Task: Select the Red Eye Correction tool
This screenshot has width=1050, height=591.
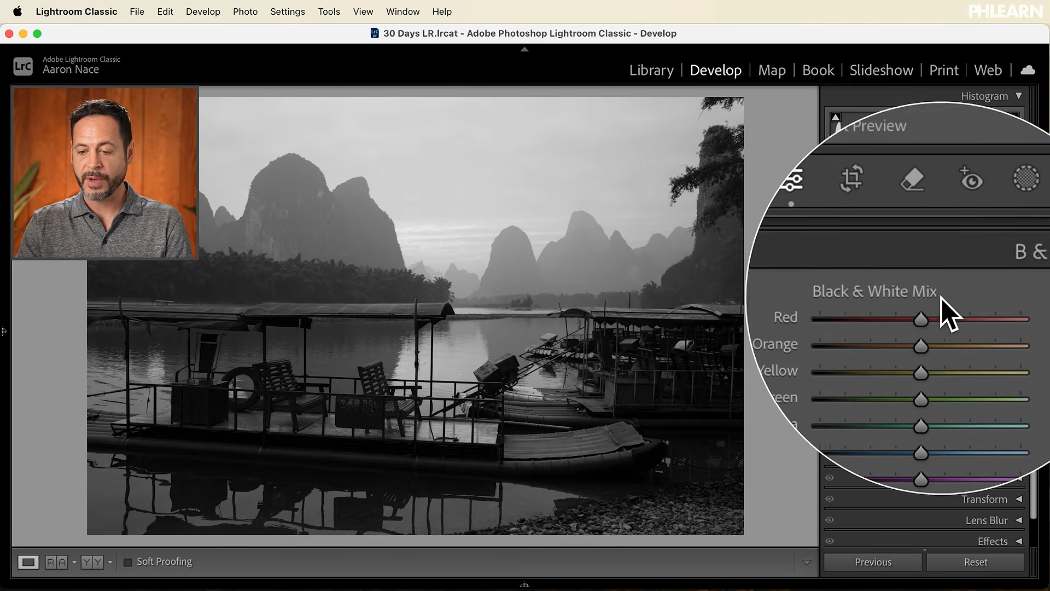Action: (x=971, y=179)
